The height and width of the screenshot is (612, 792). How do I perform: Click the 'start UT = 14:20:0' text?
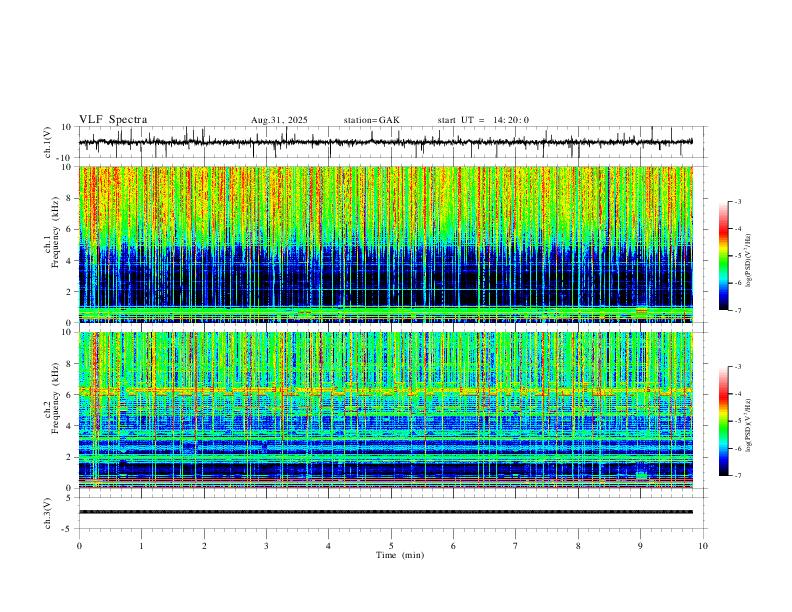pos(483,120)
